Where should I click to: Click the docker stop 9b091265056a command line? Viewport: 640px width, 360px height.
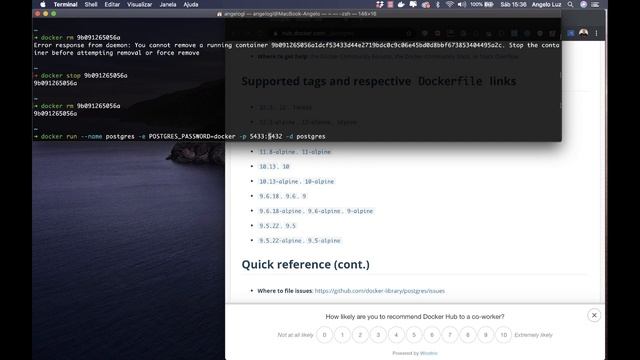(x=81, y=76)
